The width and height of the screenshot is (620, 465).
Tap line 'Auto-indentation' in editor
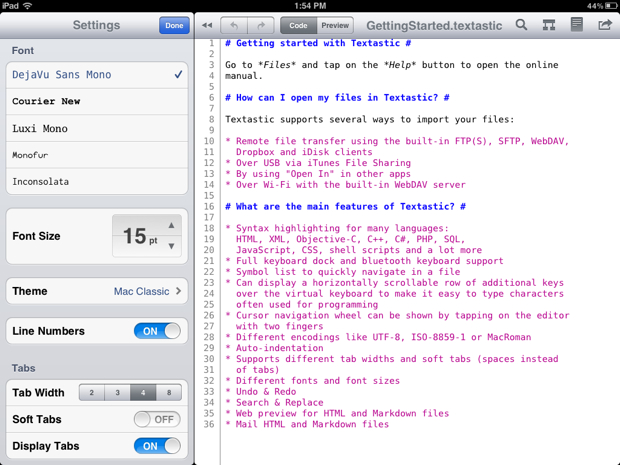click(274, 348)
